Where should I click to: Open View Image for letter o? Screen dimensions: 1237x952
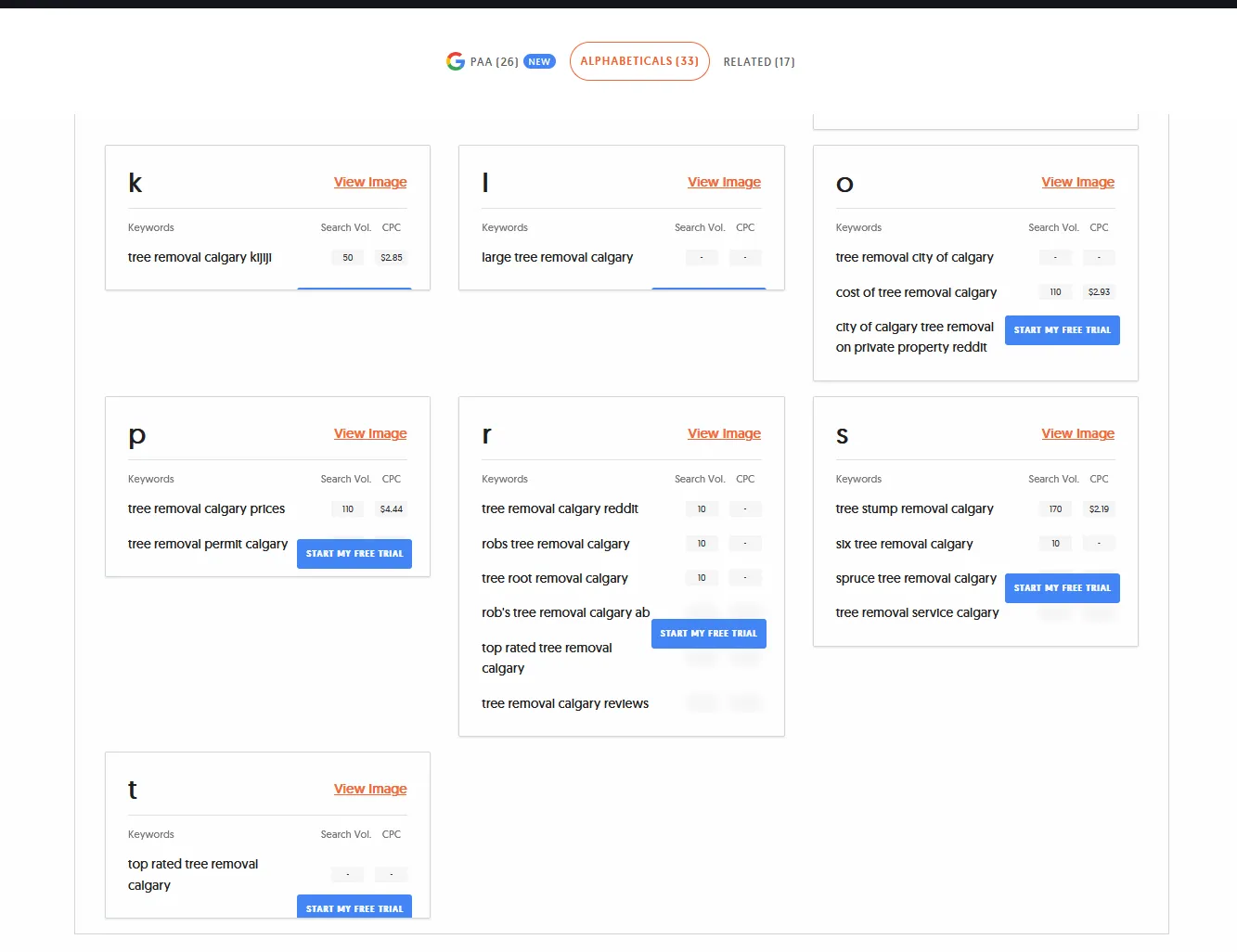pos(1077,182)
